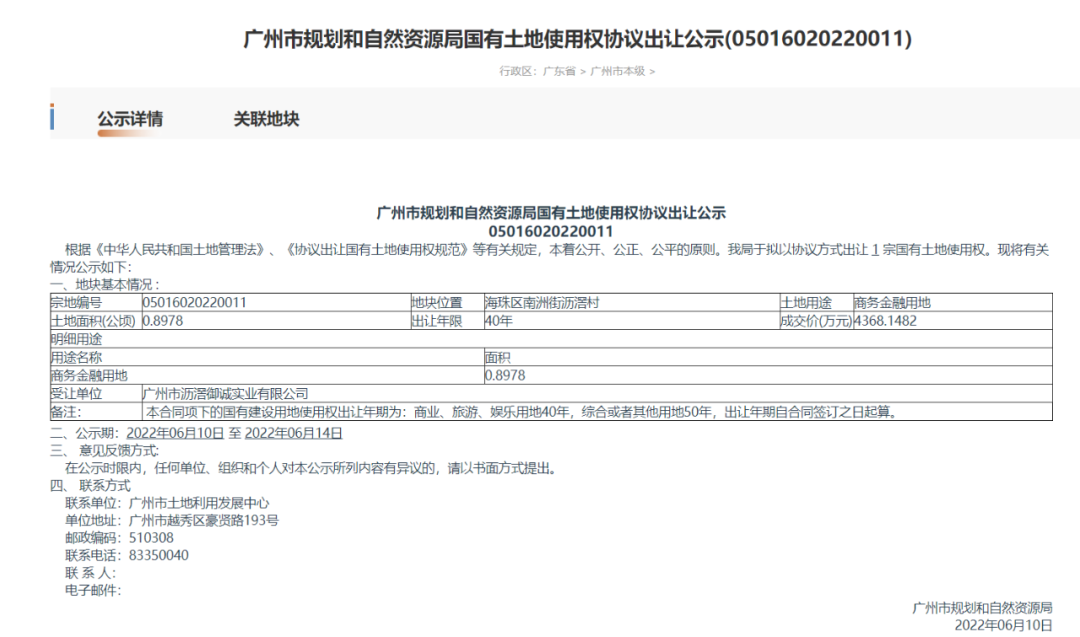Click the 面积 column header
Screen dimensions: 1080x637
767,357
